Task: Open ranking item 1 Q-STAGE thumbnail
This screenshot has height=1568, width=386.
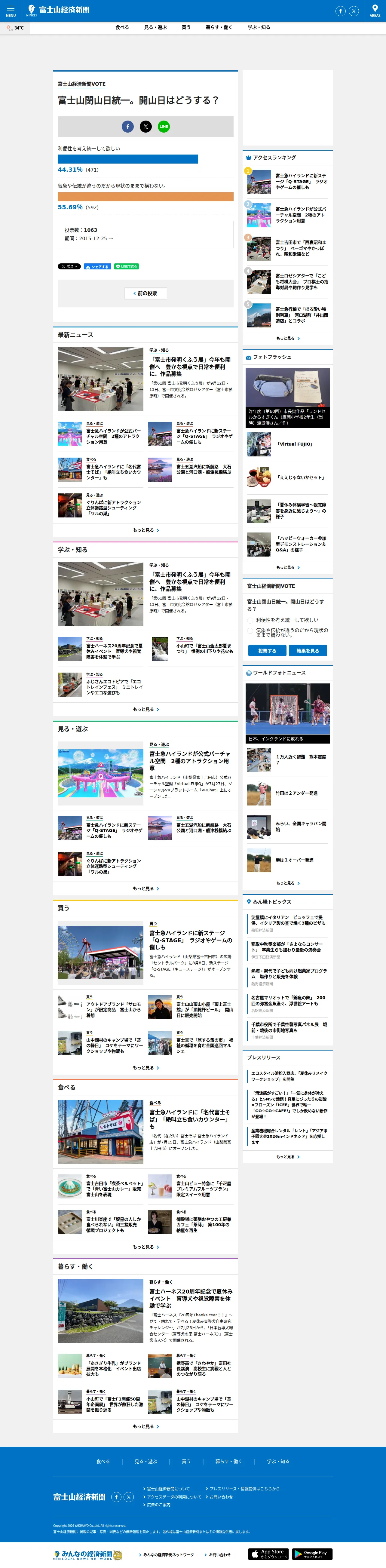Action: (x=259, y=181)
